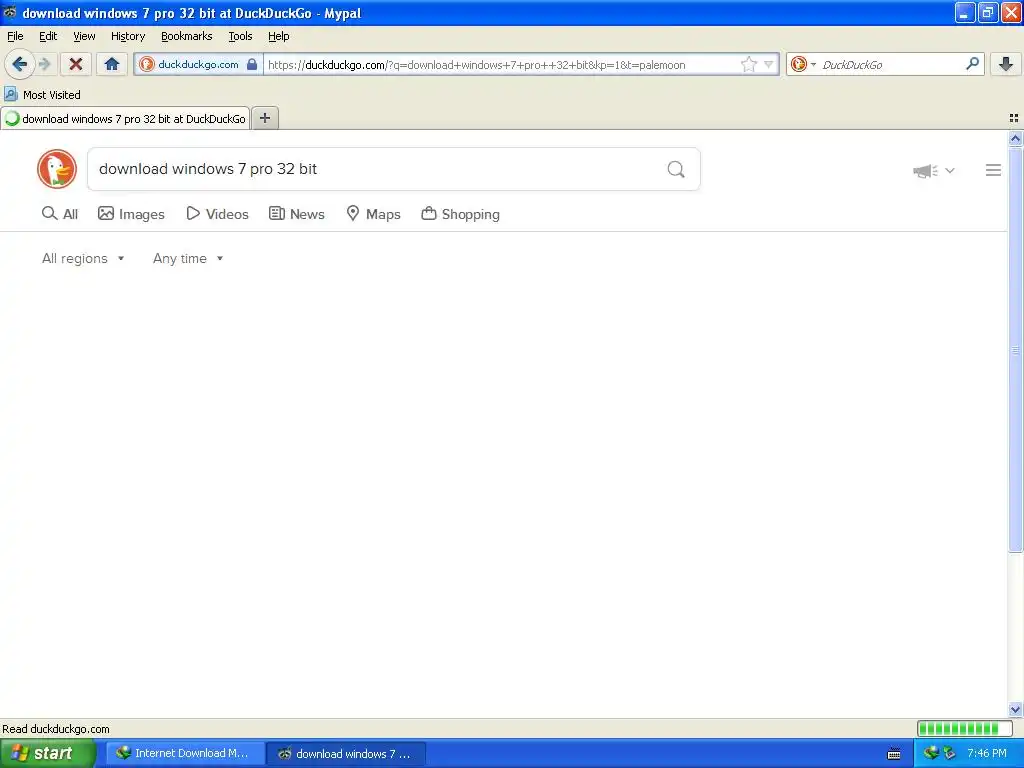
Task: Click the scrollbar up arrow
Action: (x=1015, y=138)
